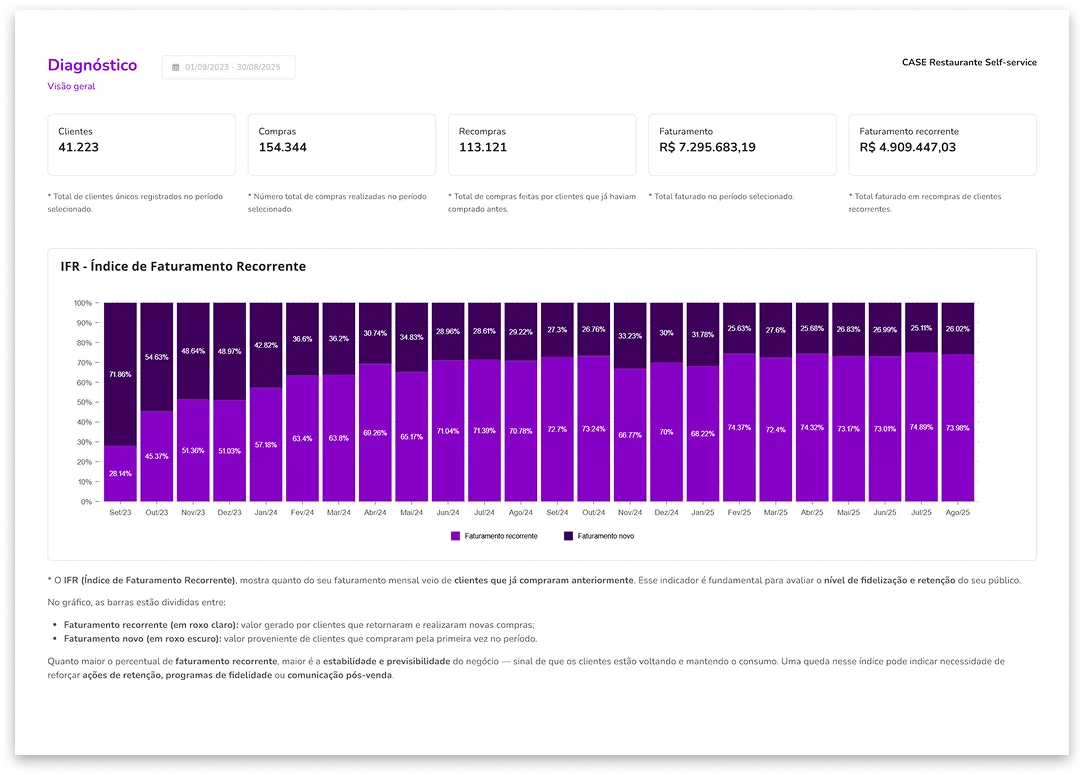
Task: Click the light purple legend color swatch
Action: coord(456,536)
